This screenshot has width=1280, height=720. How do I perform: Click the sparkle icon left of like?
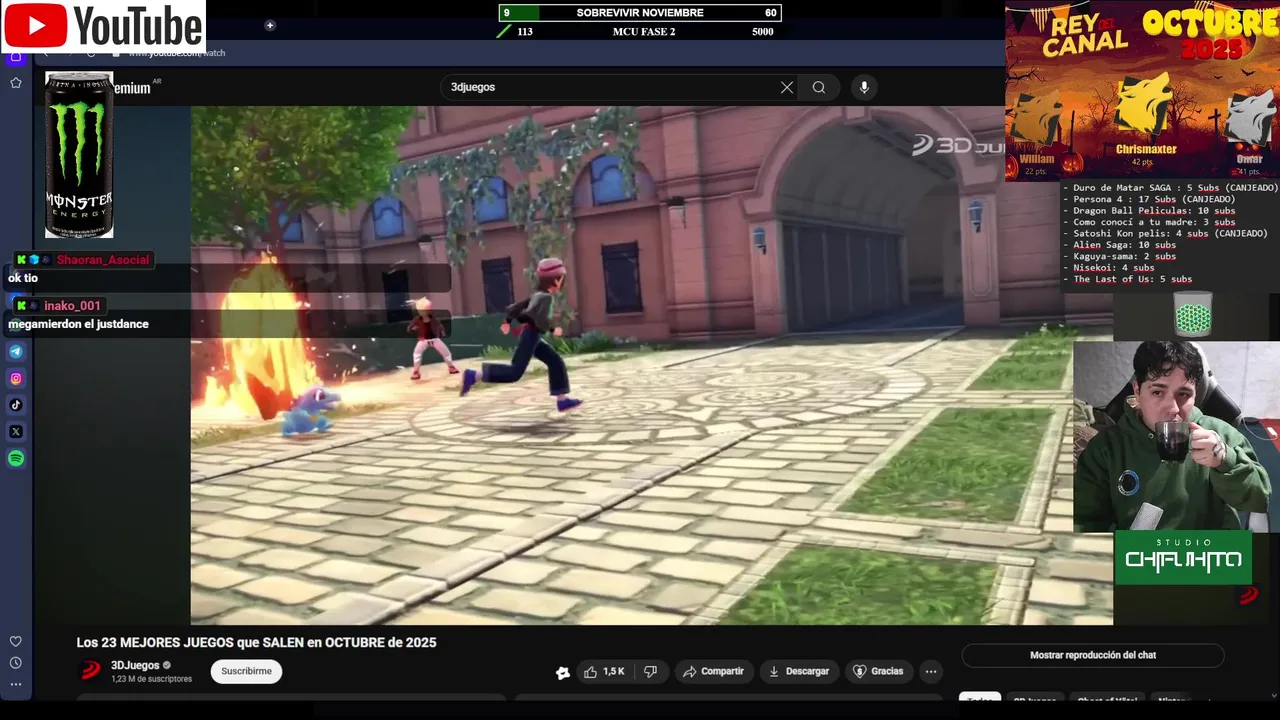tap(563, 673)
